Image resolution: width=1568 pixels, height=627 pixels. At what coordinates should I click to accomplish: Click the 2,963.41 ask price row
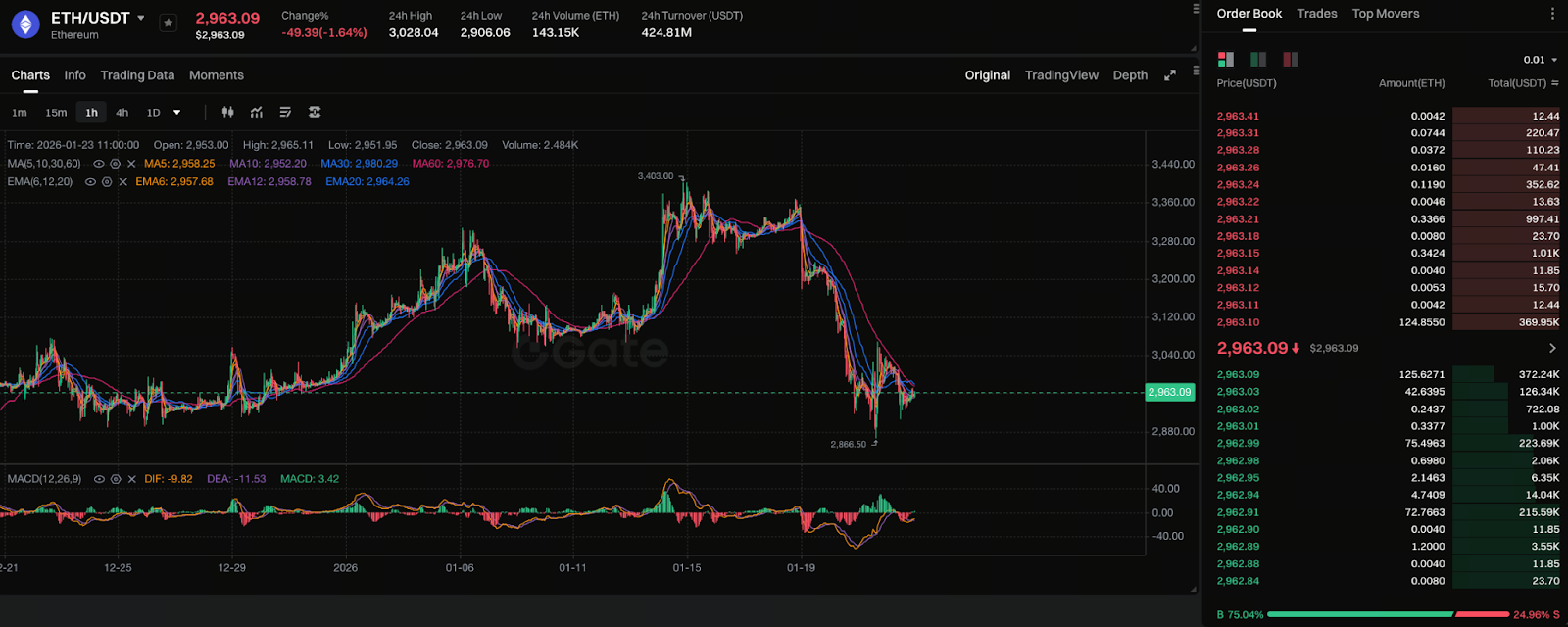point(1238,116)
